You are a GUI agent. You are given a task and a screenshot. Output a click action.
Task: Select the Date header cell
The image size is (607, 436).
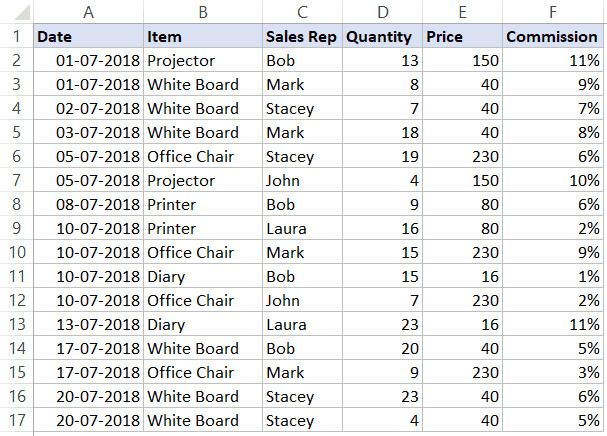(x=88, y=37)
